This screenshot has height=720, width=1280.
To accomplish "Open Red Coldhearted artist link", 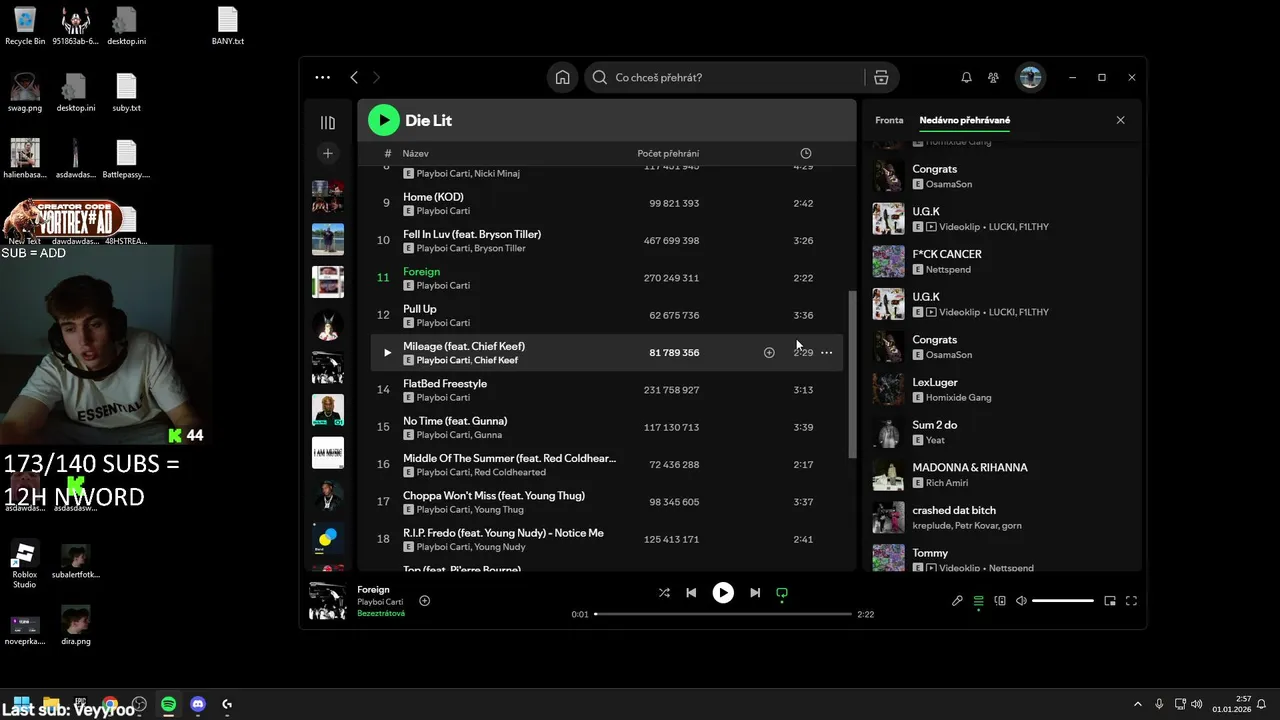I will tap(510, 472).
